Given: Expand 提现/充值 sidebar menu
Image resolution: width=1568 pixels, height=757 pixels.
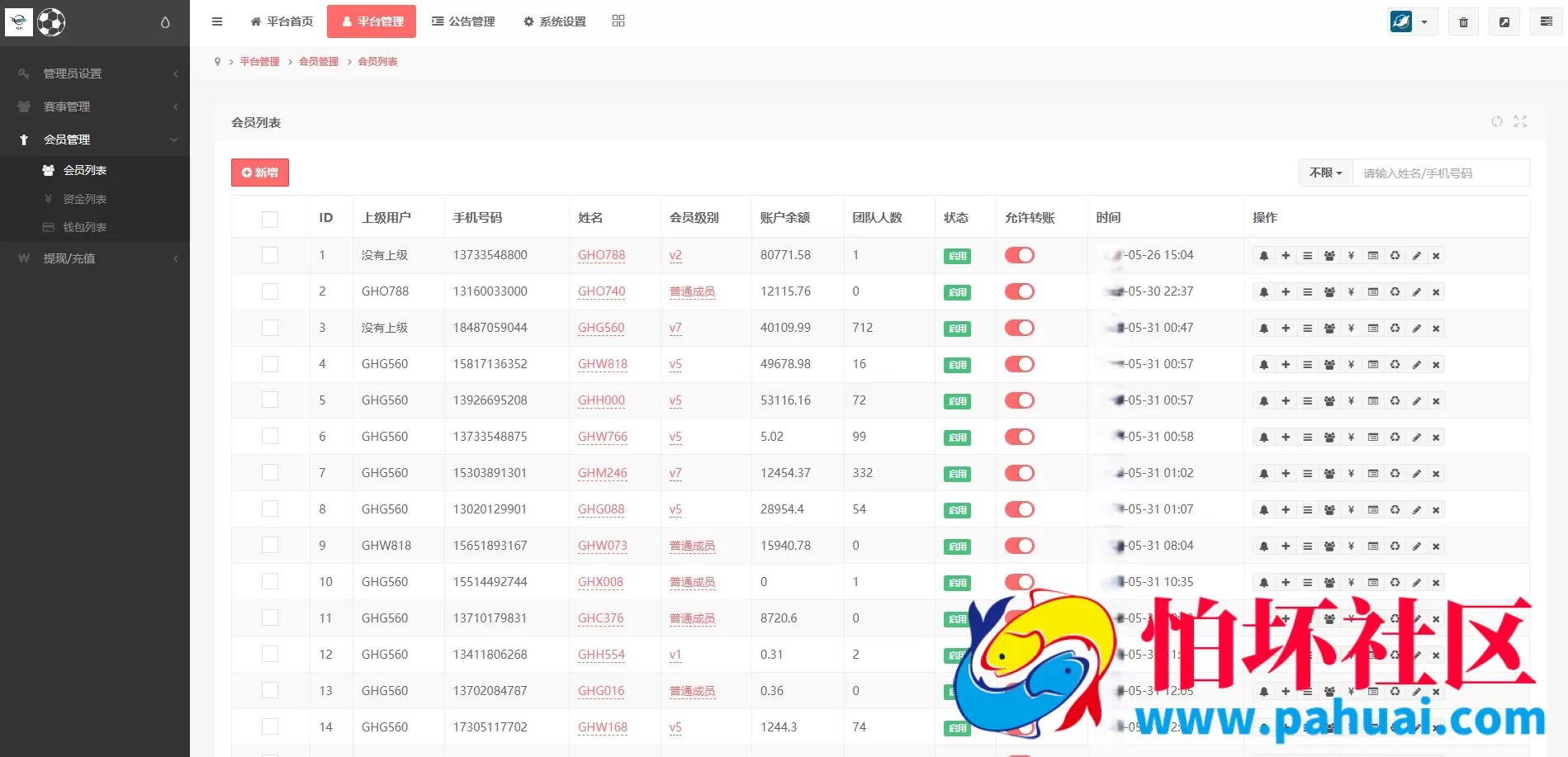Looking at the screenshot, I should pyautogui.click(x=95, y=258).
